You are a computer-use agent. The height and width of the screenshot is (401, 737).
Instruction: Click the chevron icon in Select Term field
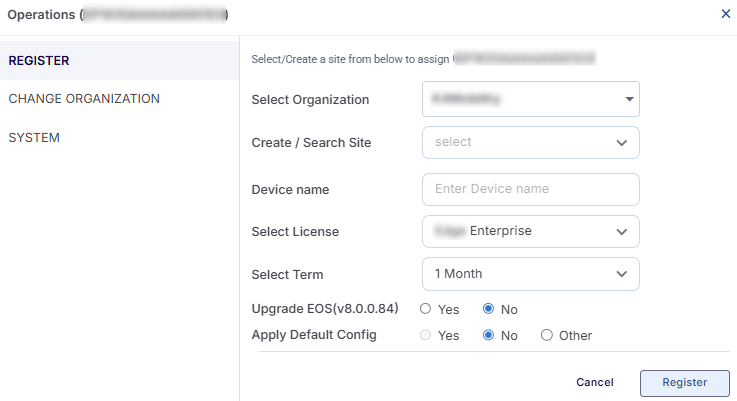pyautogui.click(x=622, y=274)
